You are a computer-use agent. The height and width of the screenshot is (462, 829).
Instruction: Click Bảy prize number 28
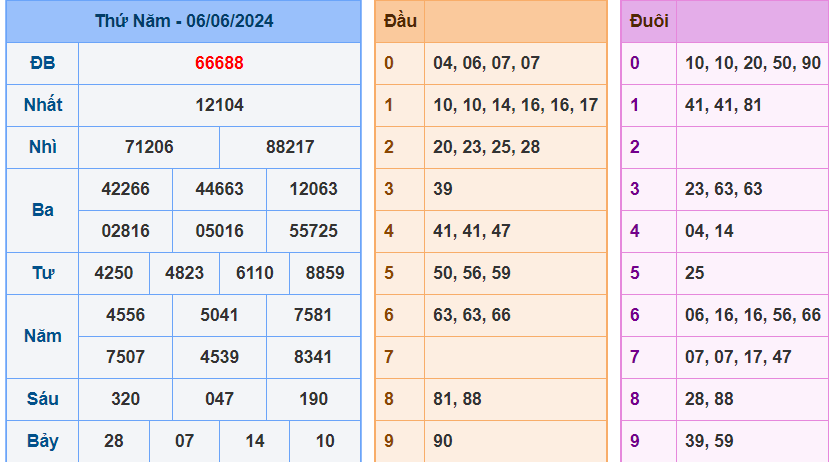(x=114, y=441)
